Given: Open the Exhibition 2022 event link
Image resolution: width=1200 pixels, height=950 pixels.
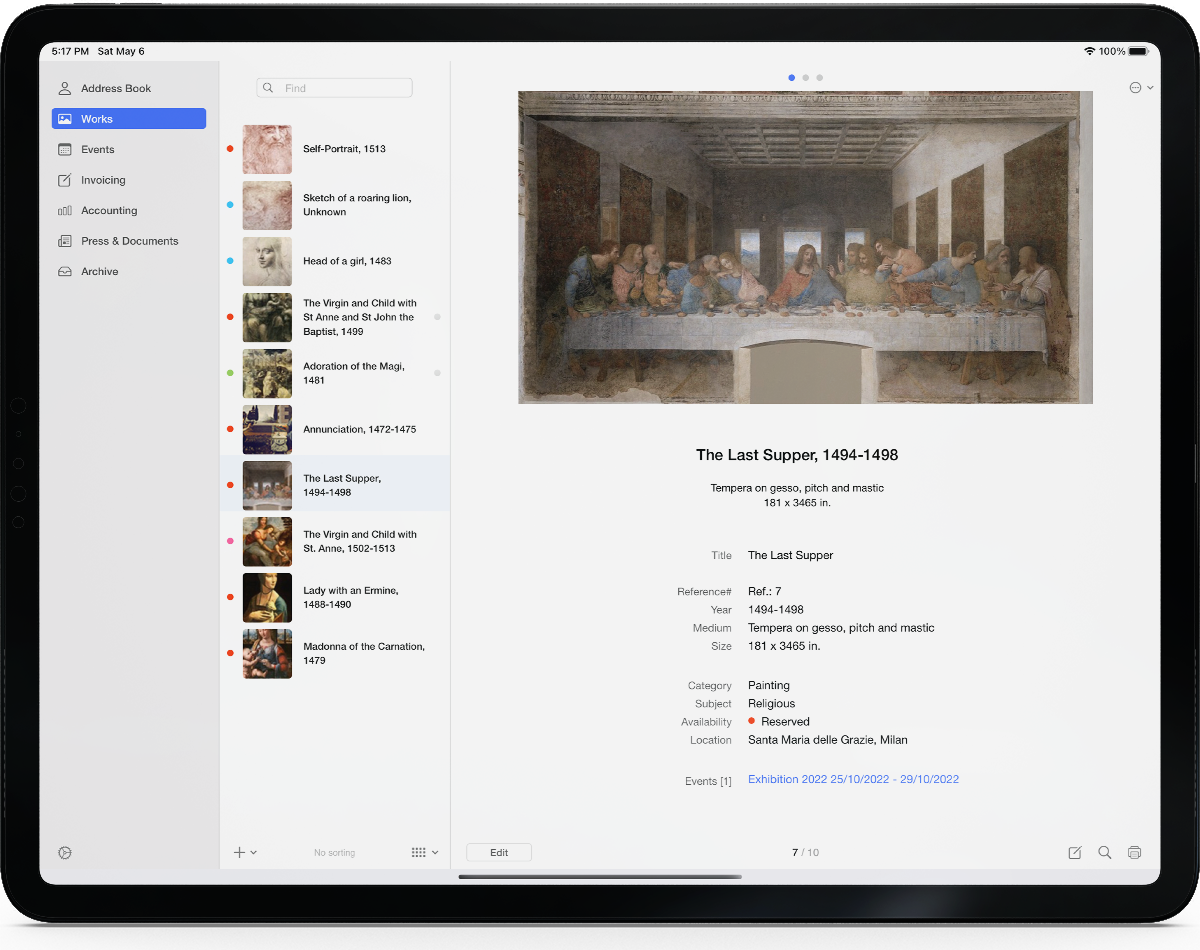Looking at the screenshot, I should point(853,779).
